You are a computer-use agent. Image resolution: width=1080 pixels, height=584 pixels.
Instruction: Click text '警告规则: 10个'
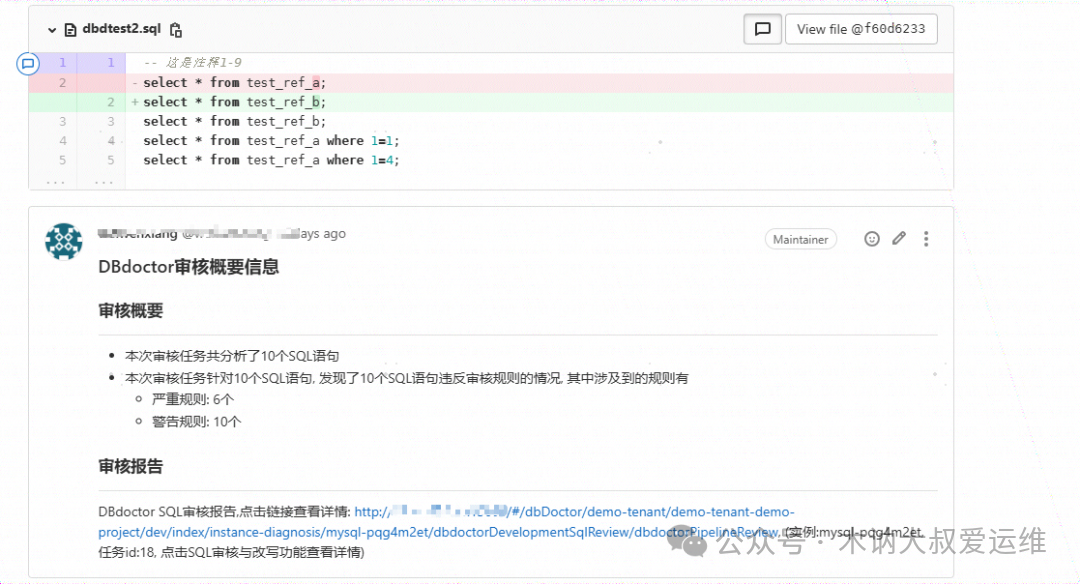196,421
